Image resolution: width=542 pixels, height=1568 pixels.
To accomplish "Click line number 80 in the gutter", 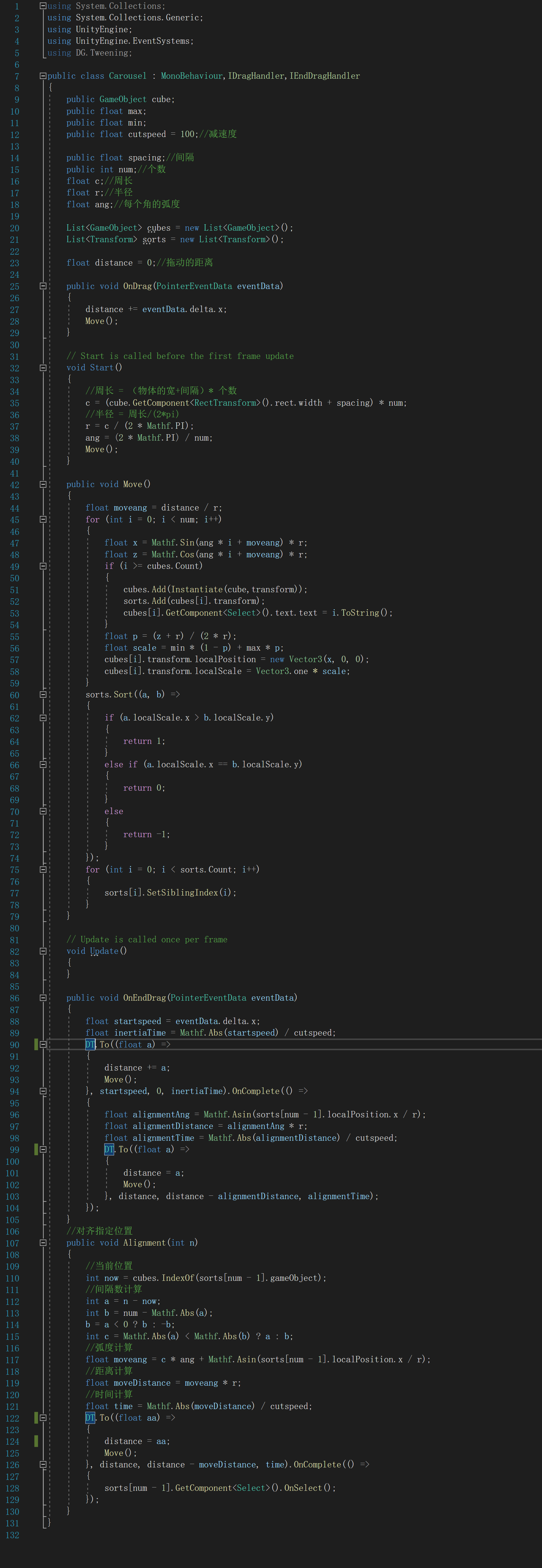I will coord(15,928).
